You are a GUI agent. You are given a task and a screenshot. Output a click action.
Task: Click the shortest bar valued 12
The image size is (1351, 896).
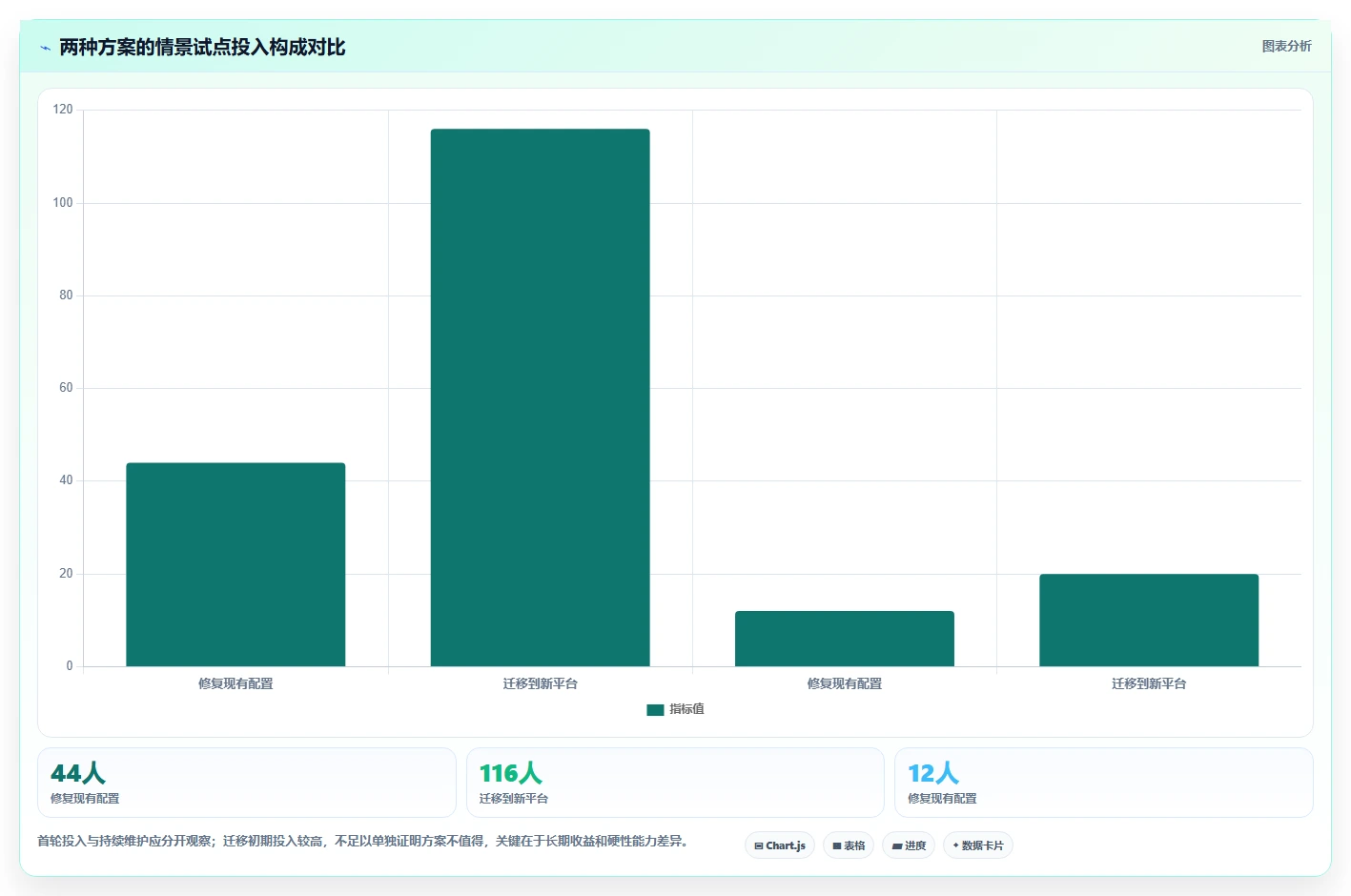point(845,639)
